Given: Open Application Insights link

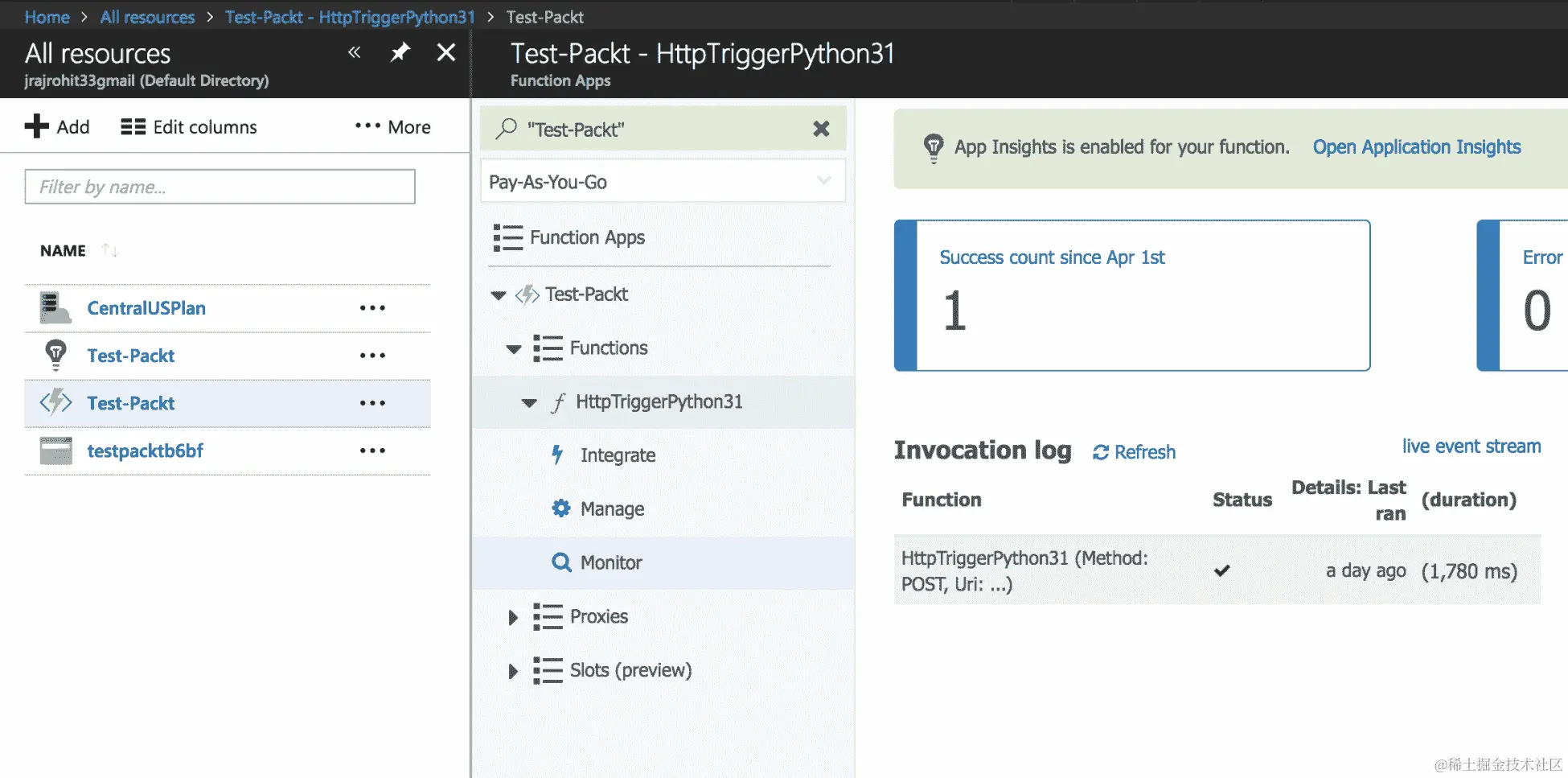Looking at the screenshot, I should 1416,147.
